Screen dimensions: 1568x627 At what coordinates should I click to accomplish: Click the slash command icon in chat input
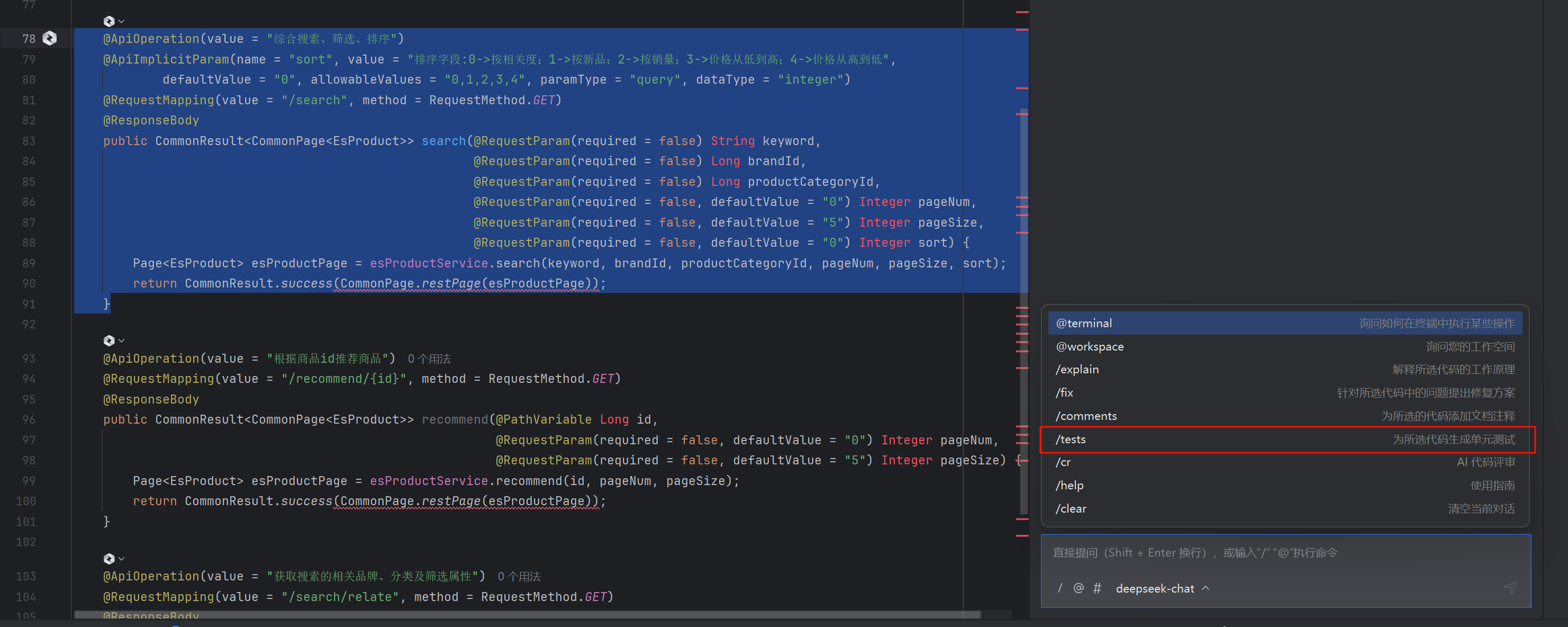pos(1060,588)
